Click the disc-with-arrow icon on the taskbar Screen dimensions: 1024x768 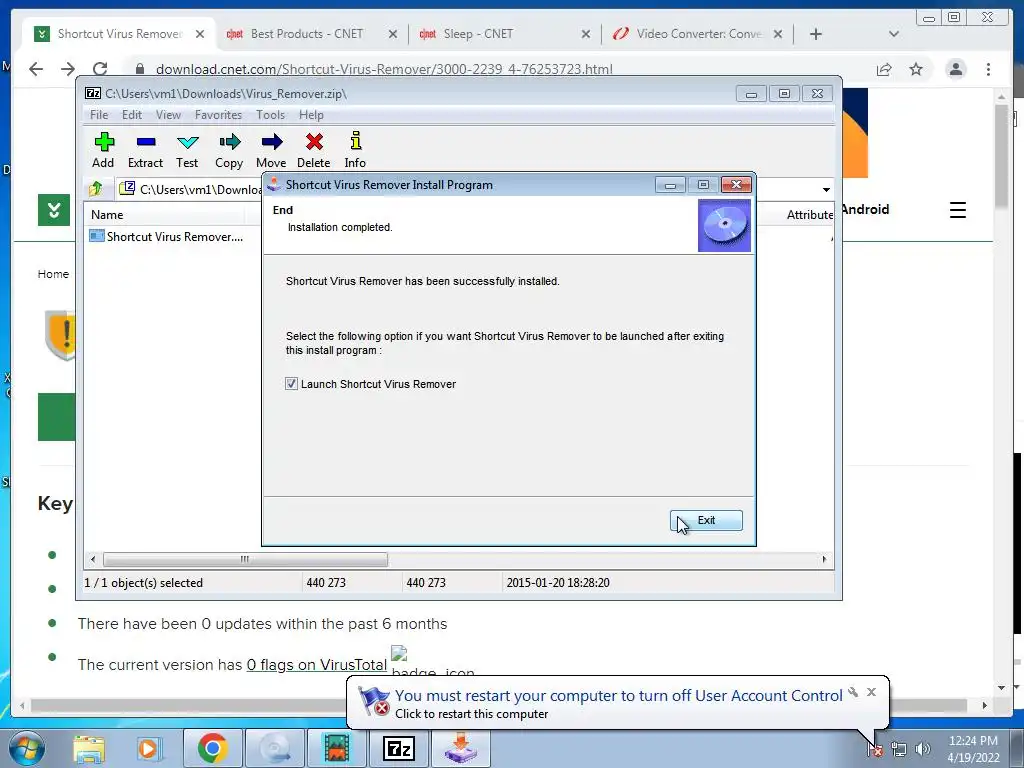(x=274, y=748)
